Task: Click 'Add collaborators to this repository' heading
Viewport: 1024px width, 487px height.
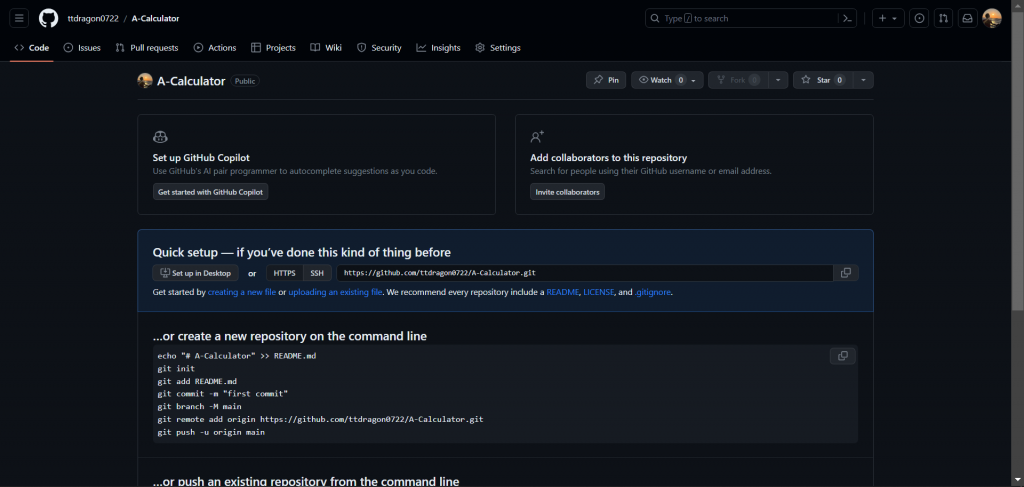Action: (609, 157)
